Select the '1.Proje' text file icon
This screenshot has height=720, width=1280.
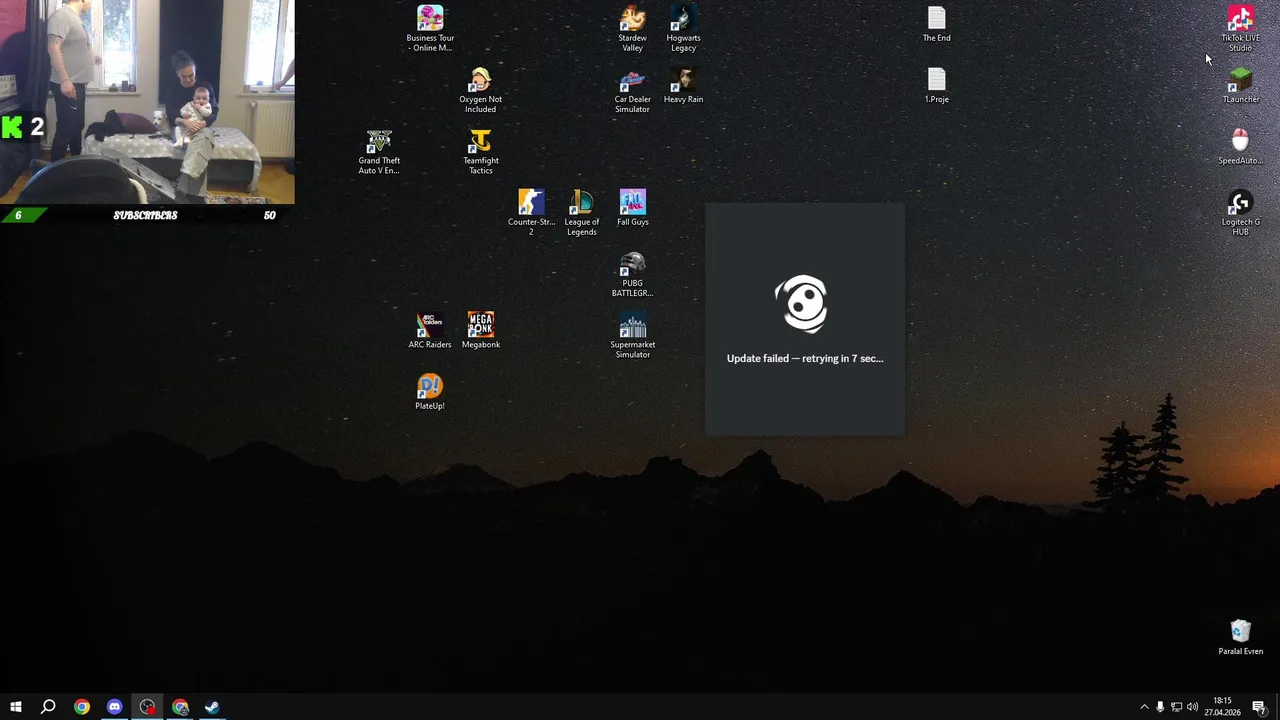[x=936, y=86]
